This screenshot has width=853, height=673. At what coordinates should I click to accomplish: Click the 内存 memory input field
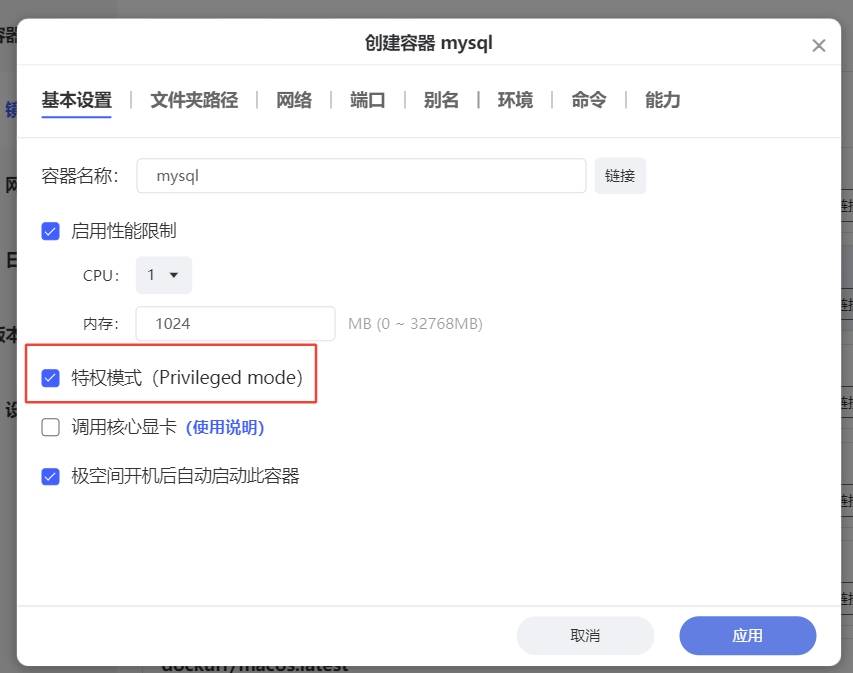pos(234,323)
